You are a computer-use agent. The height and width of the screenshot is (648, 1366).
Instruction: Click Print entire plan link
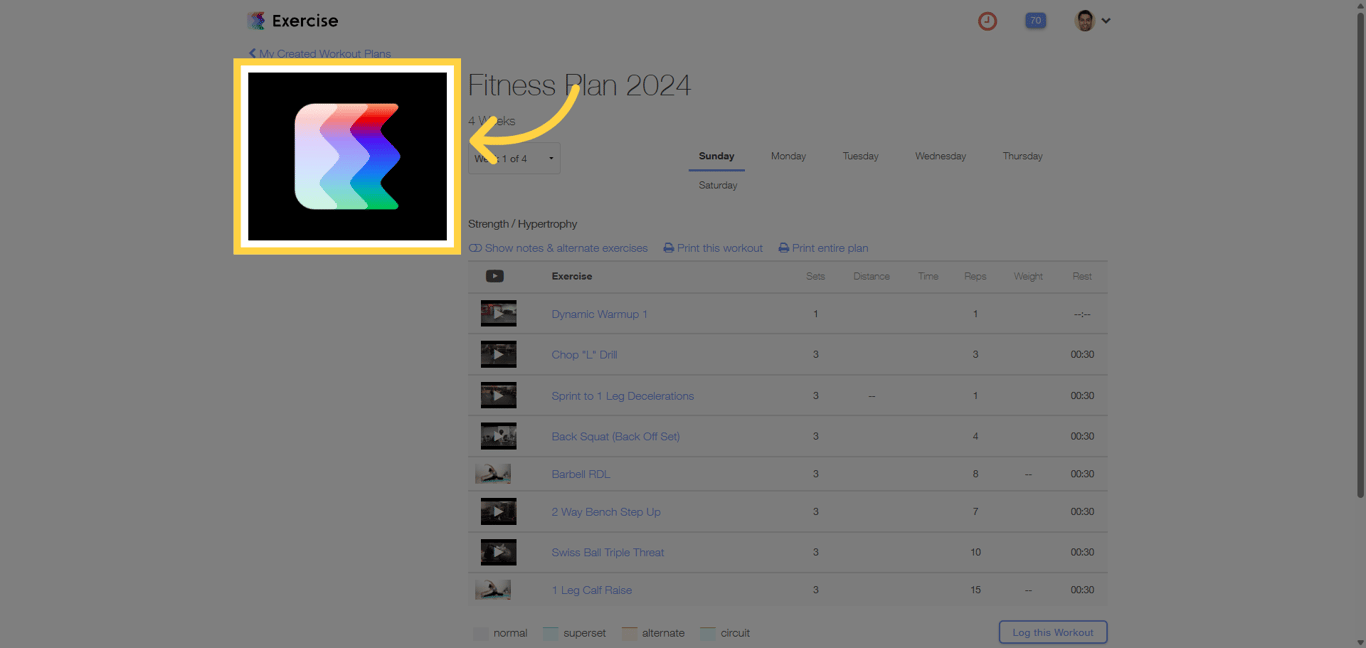[x=823, y=248]
